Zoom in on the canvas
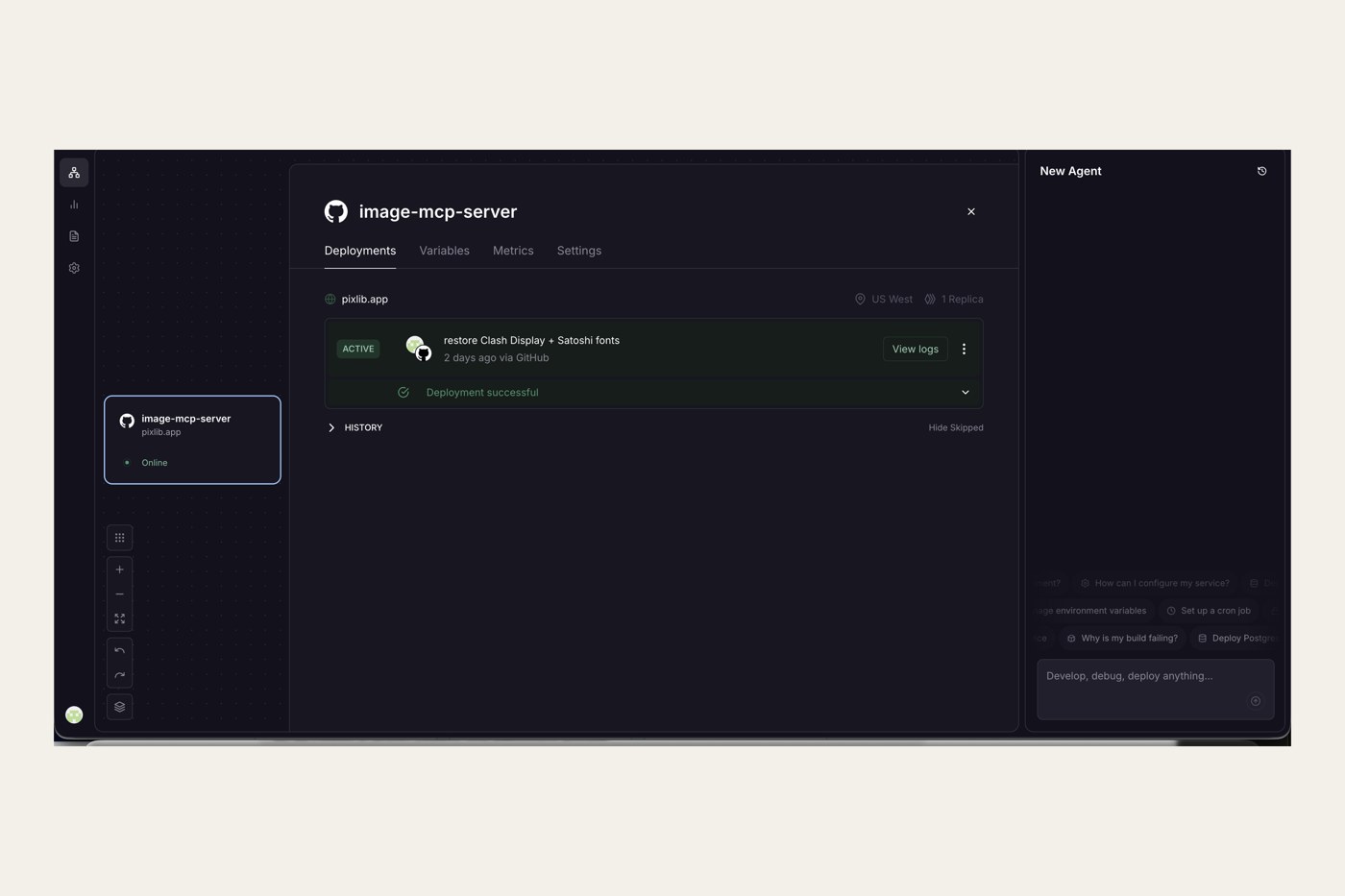Image resolution: width=1345 pixels, height=896 pixels. tap(119, 569)
